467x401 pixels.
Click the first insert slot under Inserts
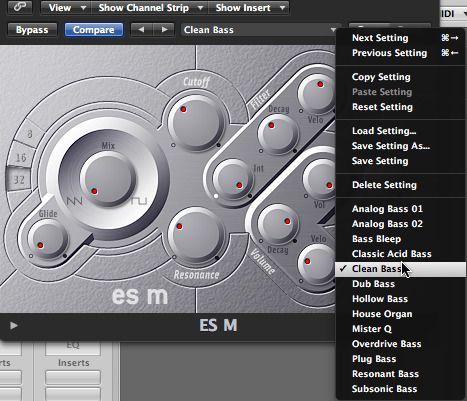coord(73,378)
